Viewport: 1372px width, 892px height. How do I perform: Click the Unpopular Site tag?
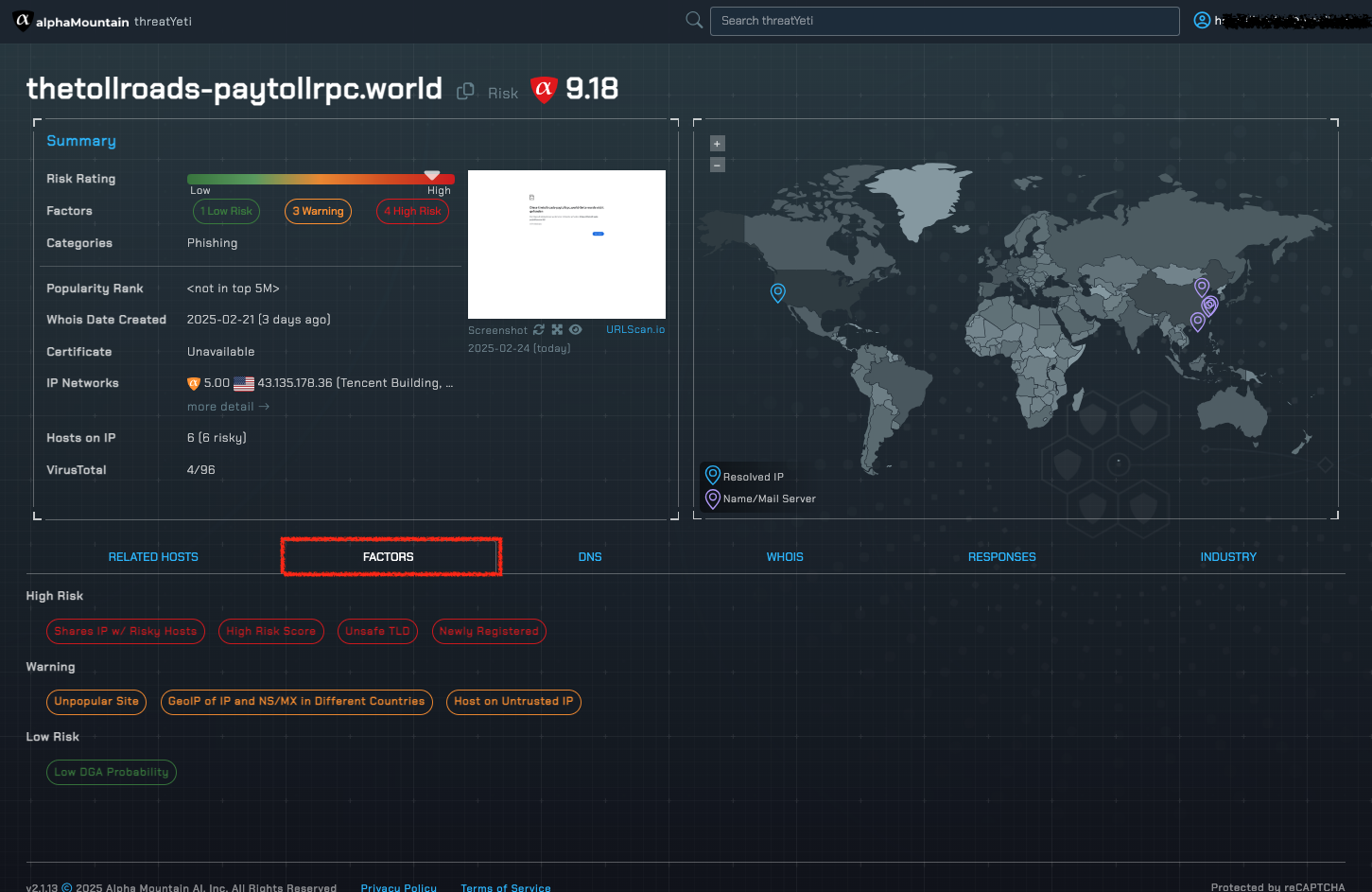pyautogui.click(x=96, y=702)
